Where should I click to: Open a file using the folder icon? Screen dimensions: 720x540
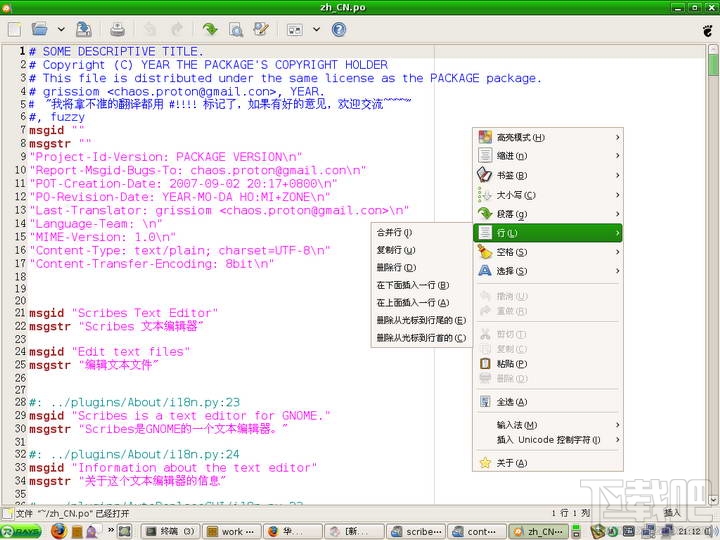[x=40, y=30]
